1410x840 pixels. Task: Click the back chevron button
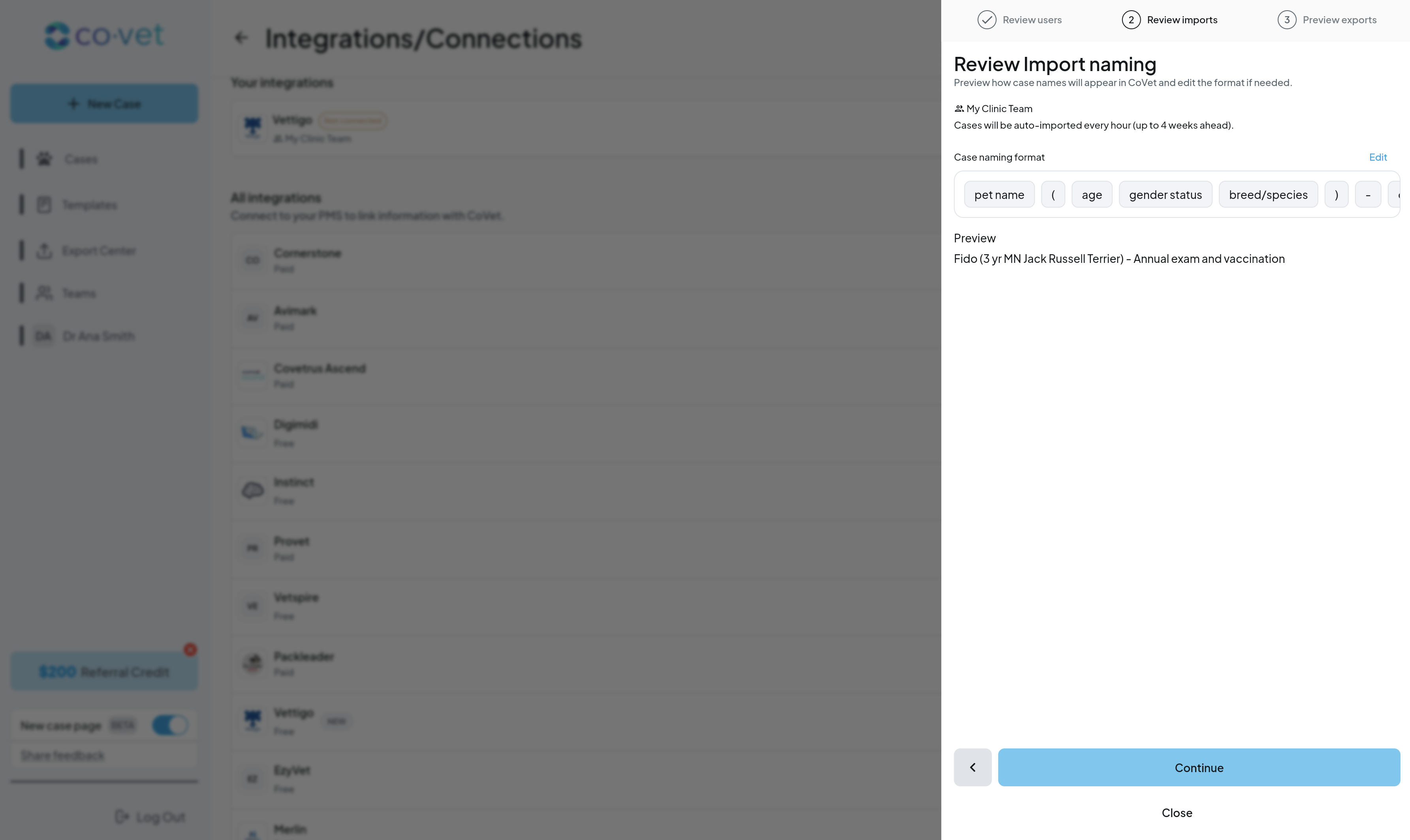click(x=972, y=767)
